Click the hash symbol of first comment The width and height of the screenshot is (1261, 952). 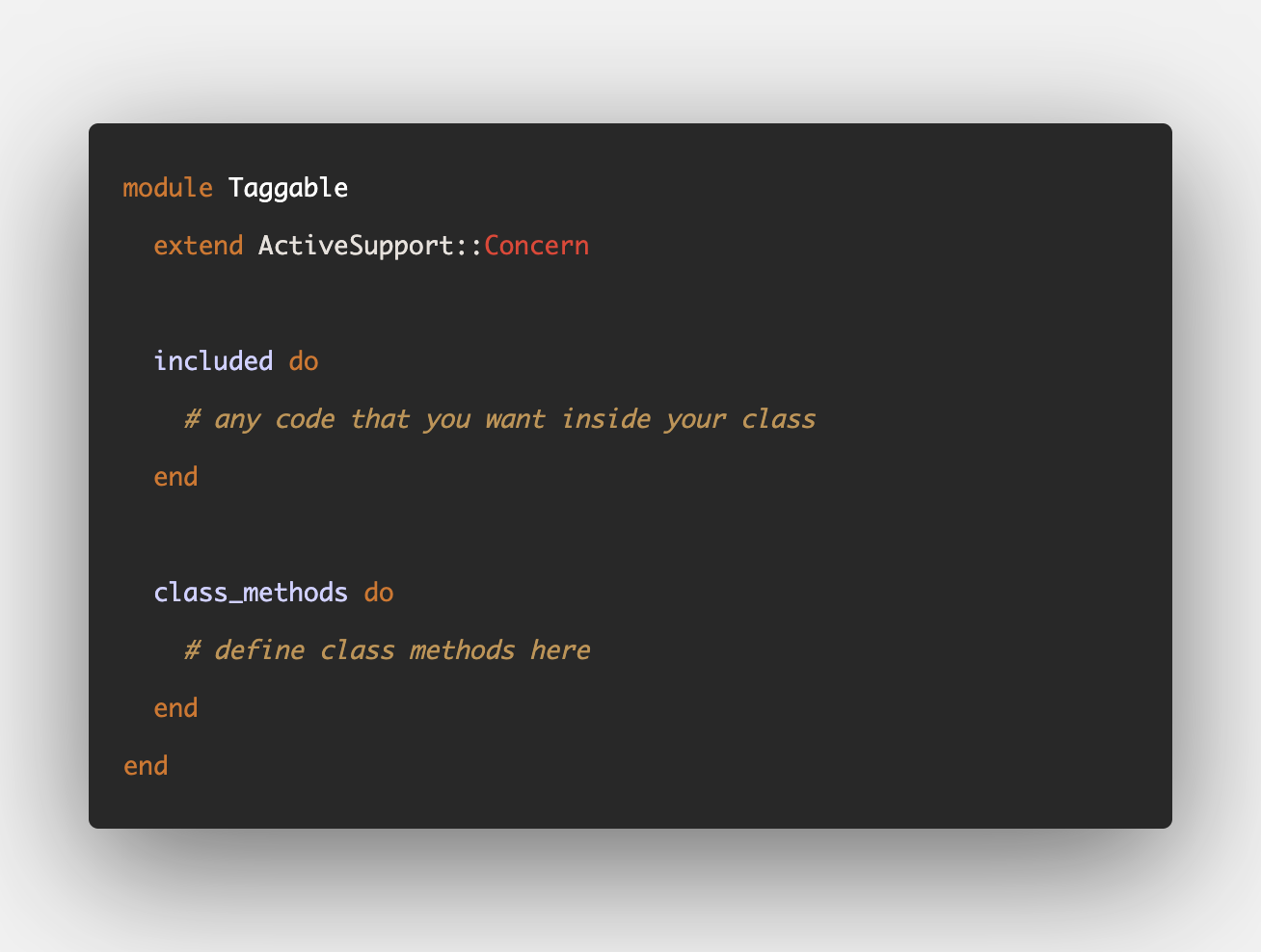click(x=192, y=419)
